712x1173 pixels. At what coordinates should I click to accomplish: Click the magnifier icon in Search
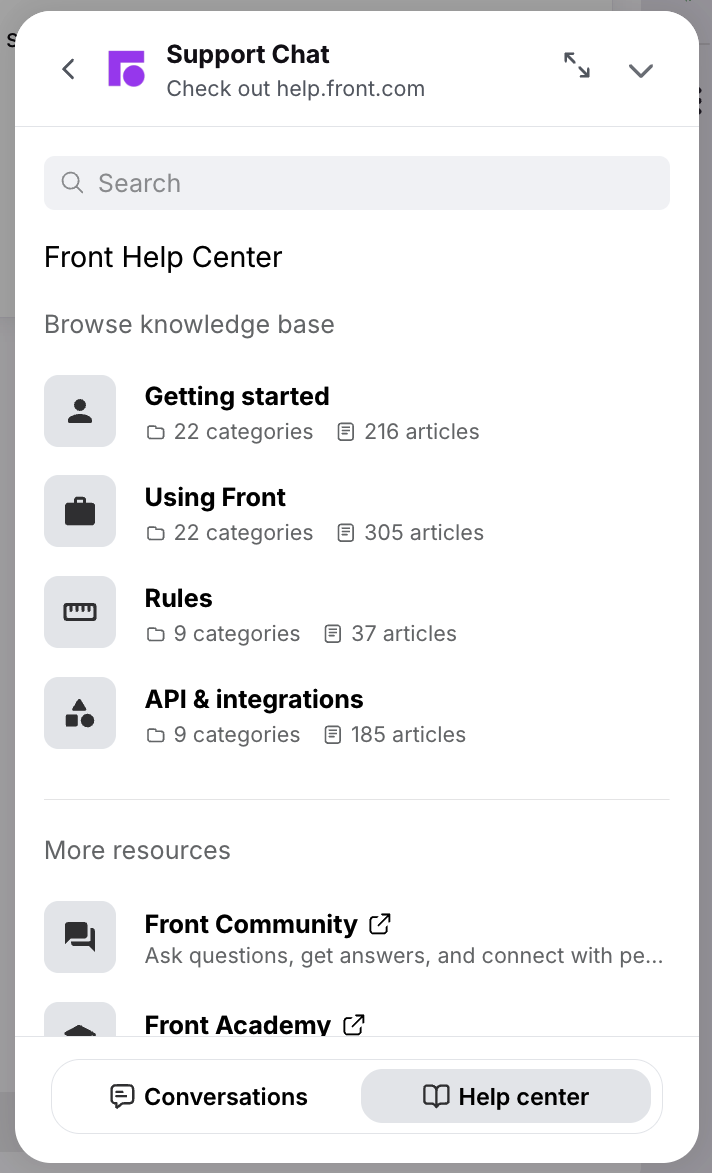[72, 183]
